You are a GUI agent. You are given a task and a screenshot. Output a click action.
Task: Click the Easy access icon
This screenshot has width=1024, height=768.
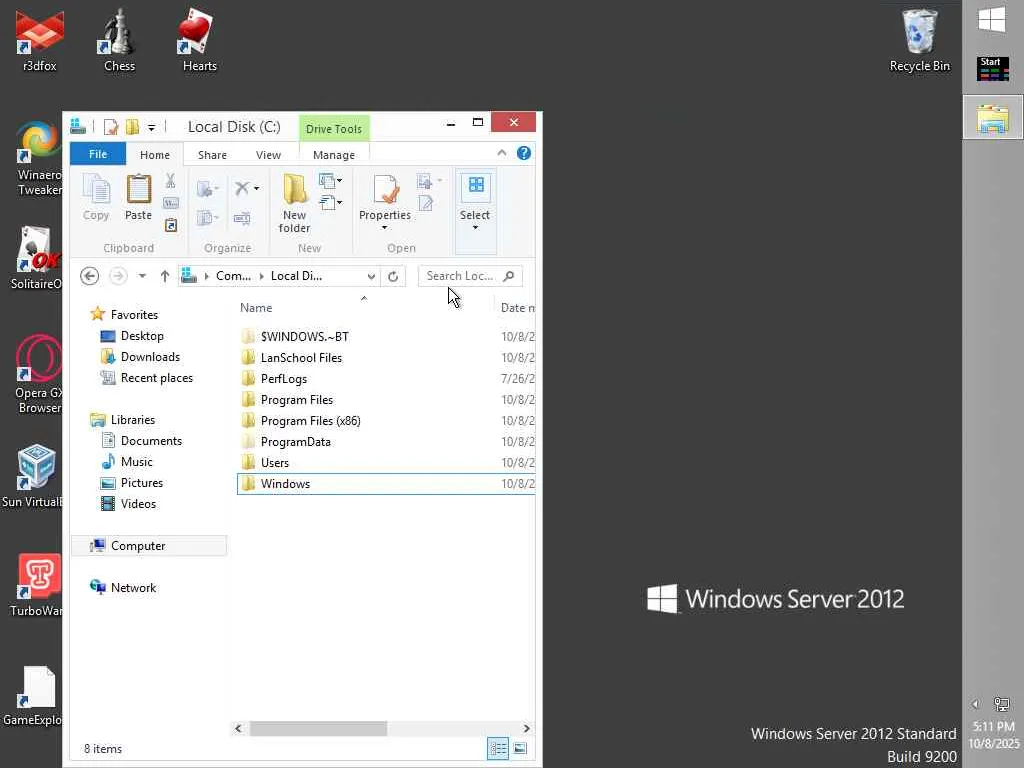click(x=327, y=203)
